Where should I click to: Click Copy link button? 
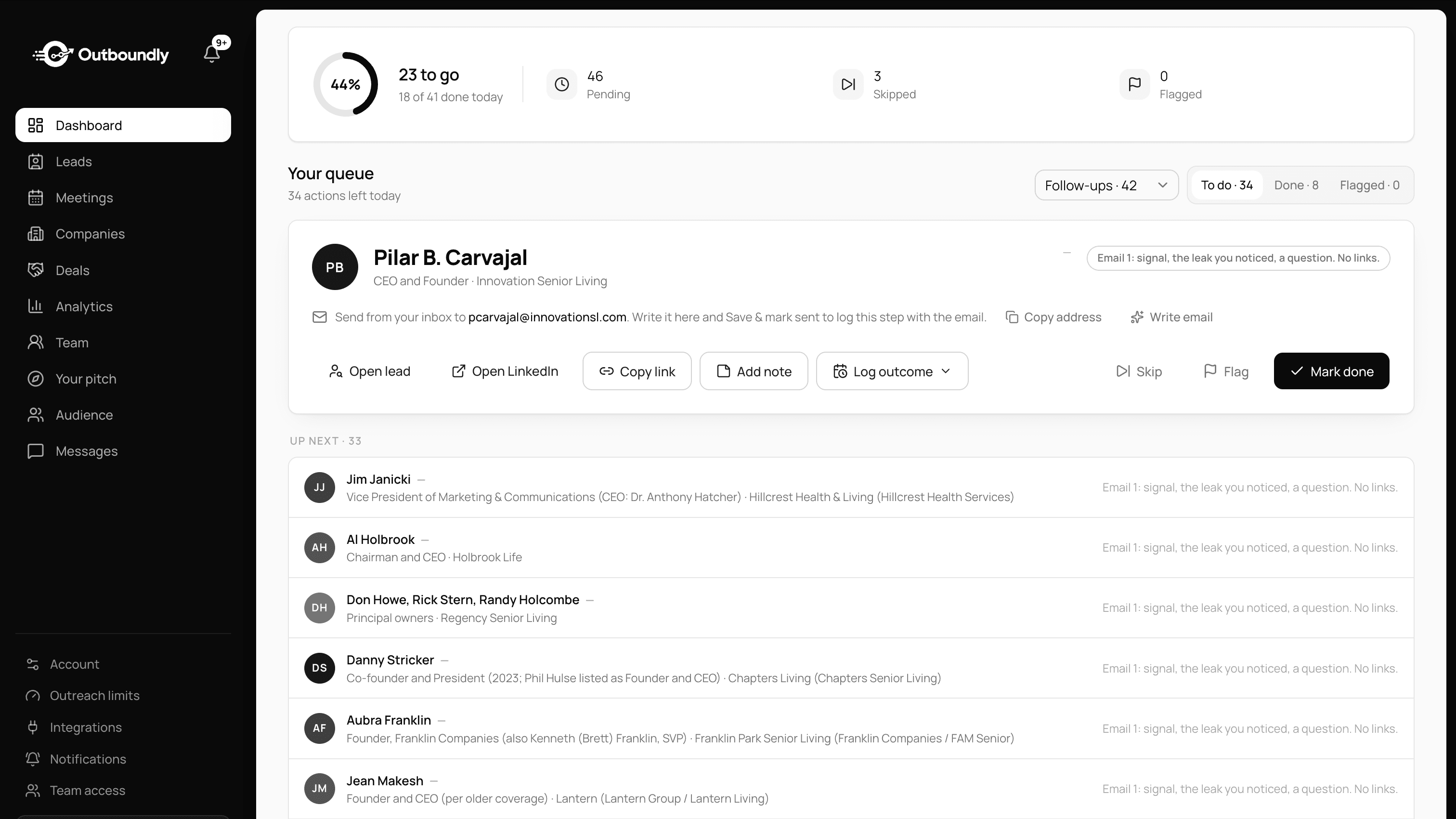pyautogui.click(x=637, y=371)
